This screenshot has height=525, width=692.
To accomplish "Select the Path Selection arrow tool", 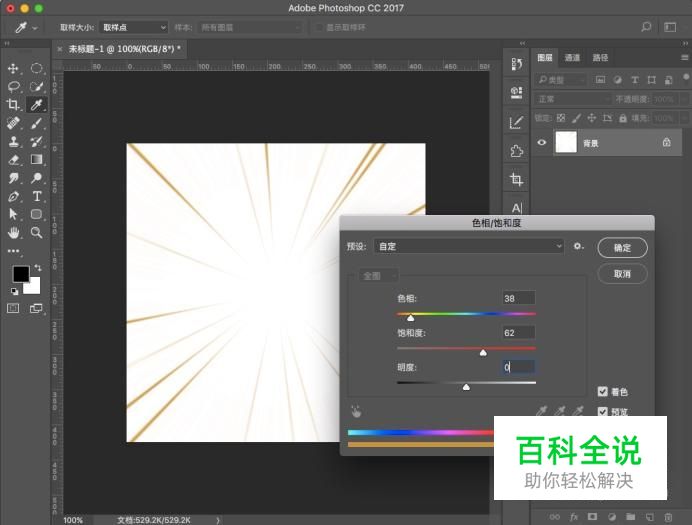I will (13, 214).
